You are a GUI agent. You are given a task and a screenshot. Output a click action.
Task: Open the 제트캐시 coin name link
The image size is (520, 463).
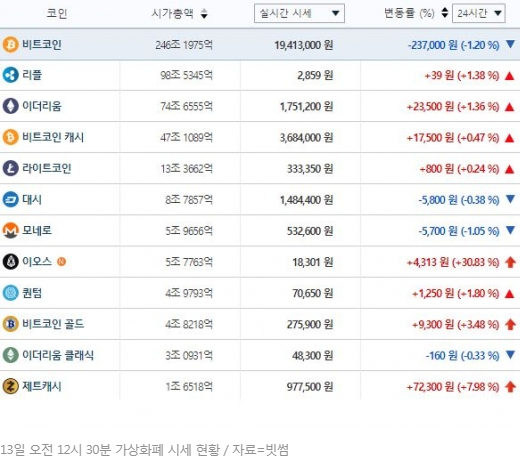[42, 386]
